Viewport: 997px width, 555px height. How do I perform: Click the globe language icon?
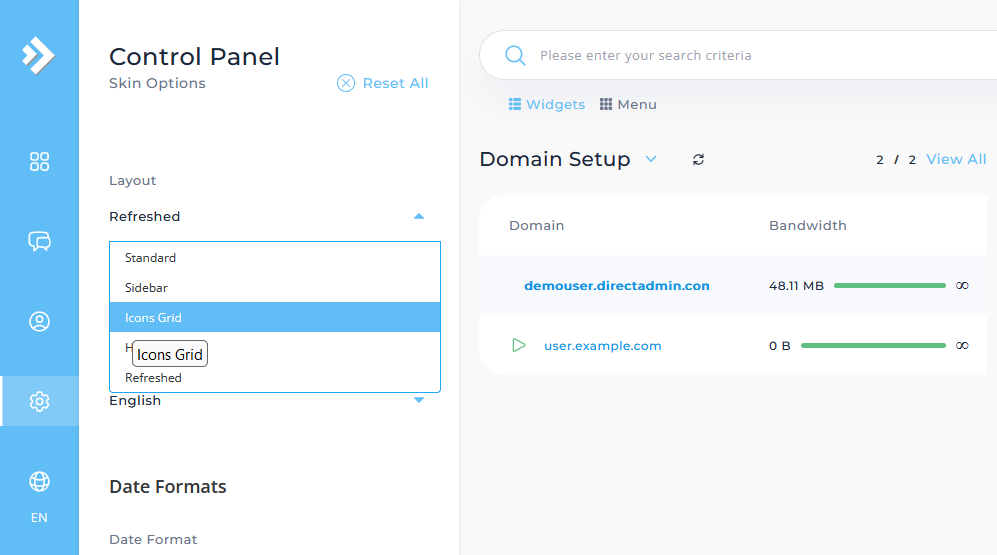[x=39, y=482]
